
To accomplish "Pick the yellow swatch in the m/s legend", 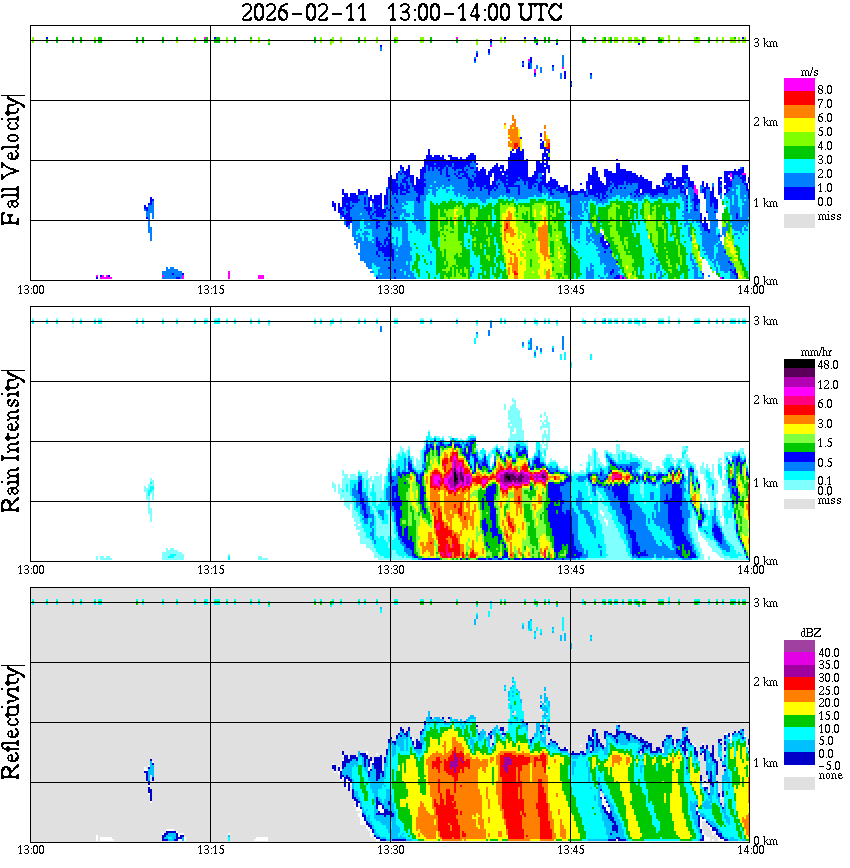I will point(799,126).
